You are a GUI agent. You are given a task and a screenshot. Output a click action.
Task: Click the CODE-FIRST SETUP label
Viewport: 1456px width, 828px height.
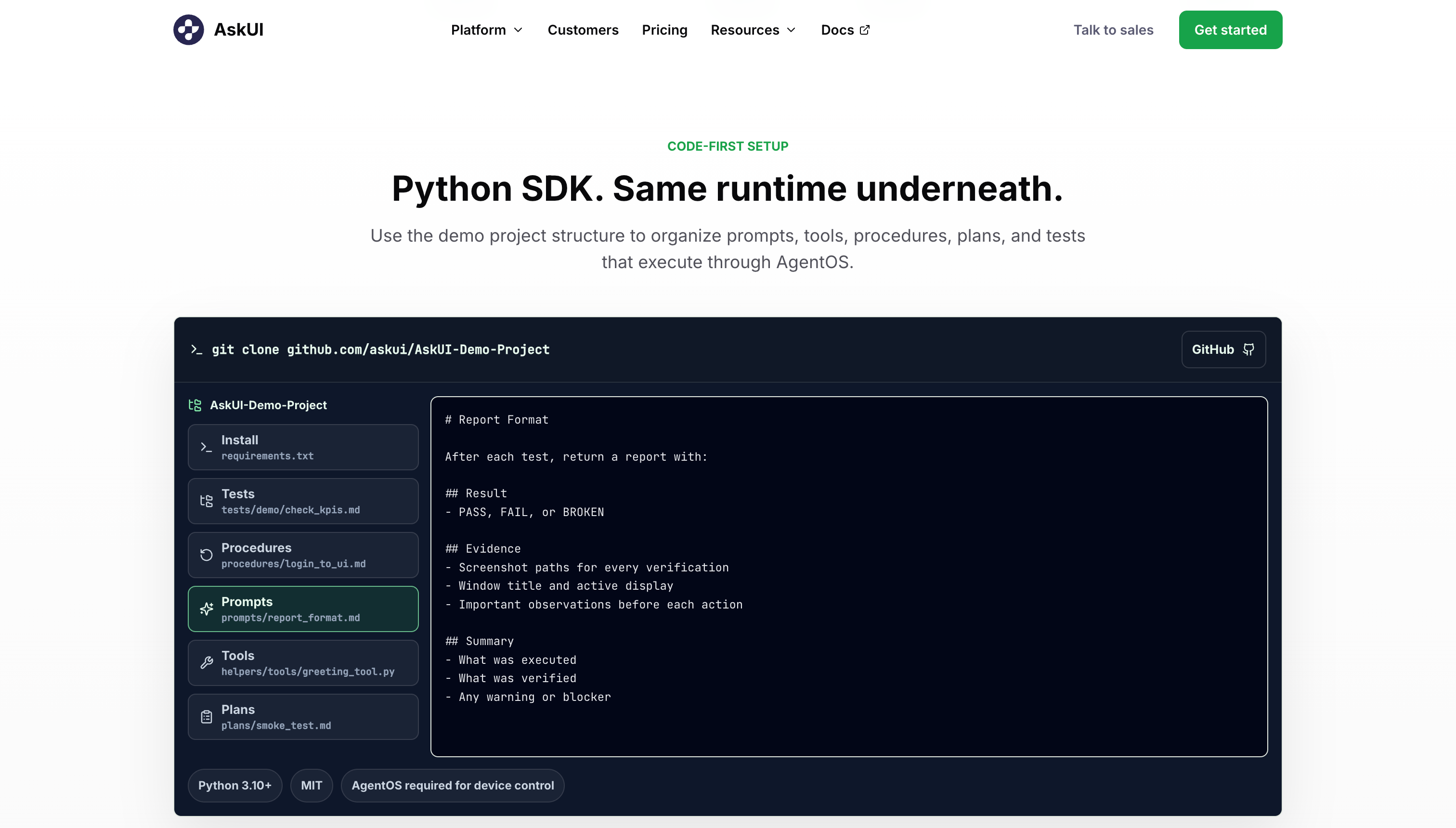coord(728,146)
